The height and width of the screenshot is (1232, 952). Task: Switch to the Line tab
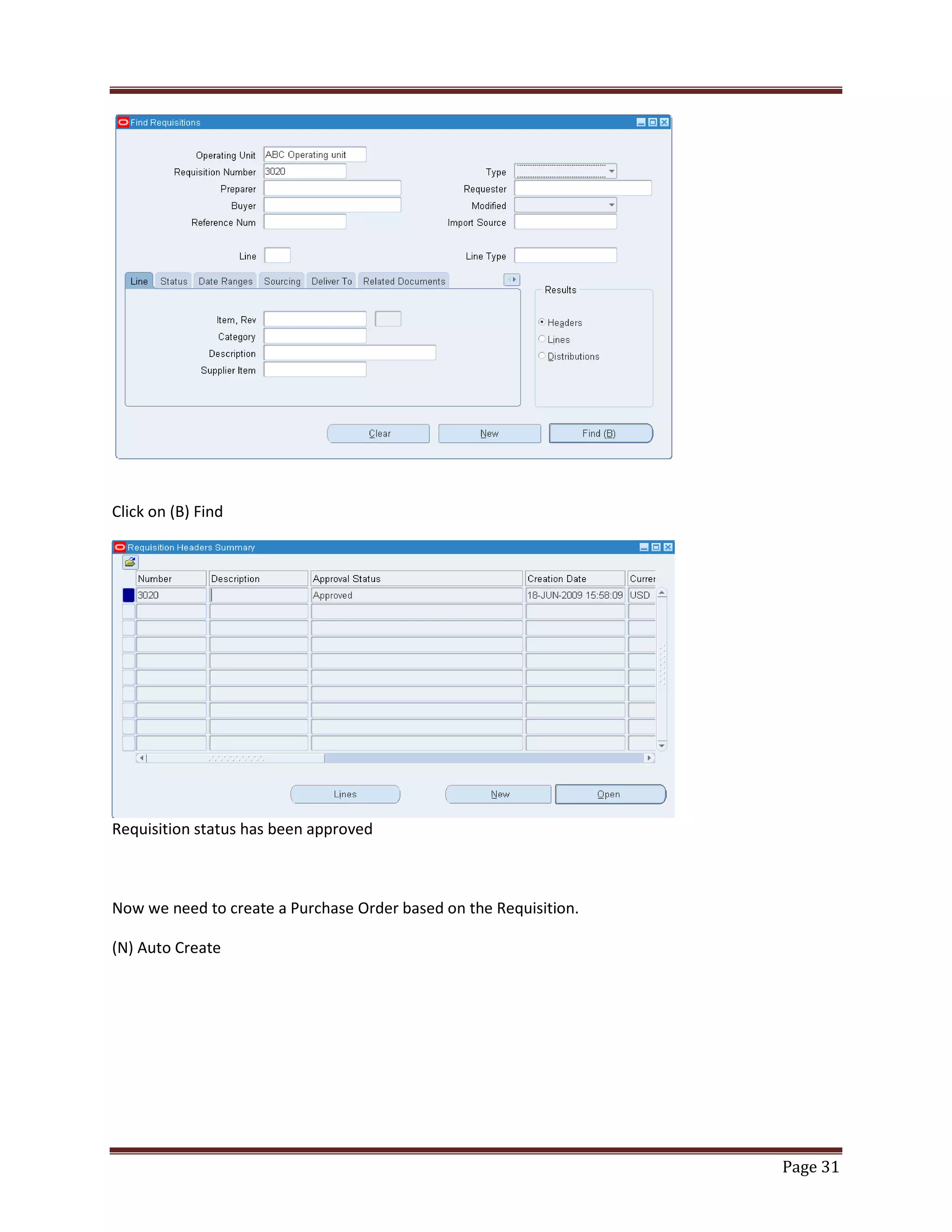point(139,281)
